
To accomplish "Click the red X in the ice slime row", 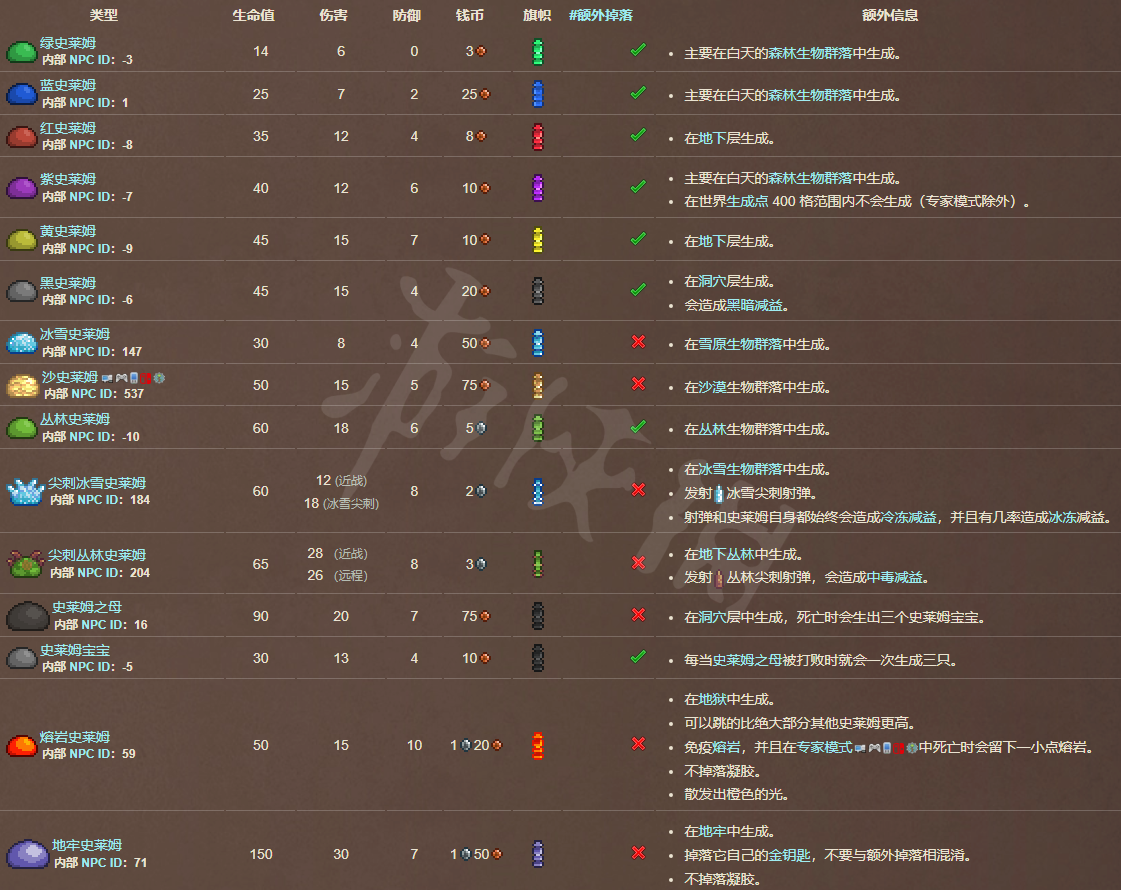I will 638,342.
